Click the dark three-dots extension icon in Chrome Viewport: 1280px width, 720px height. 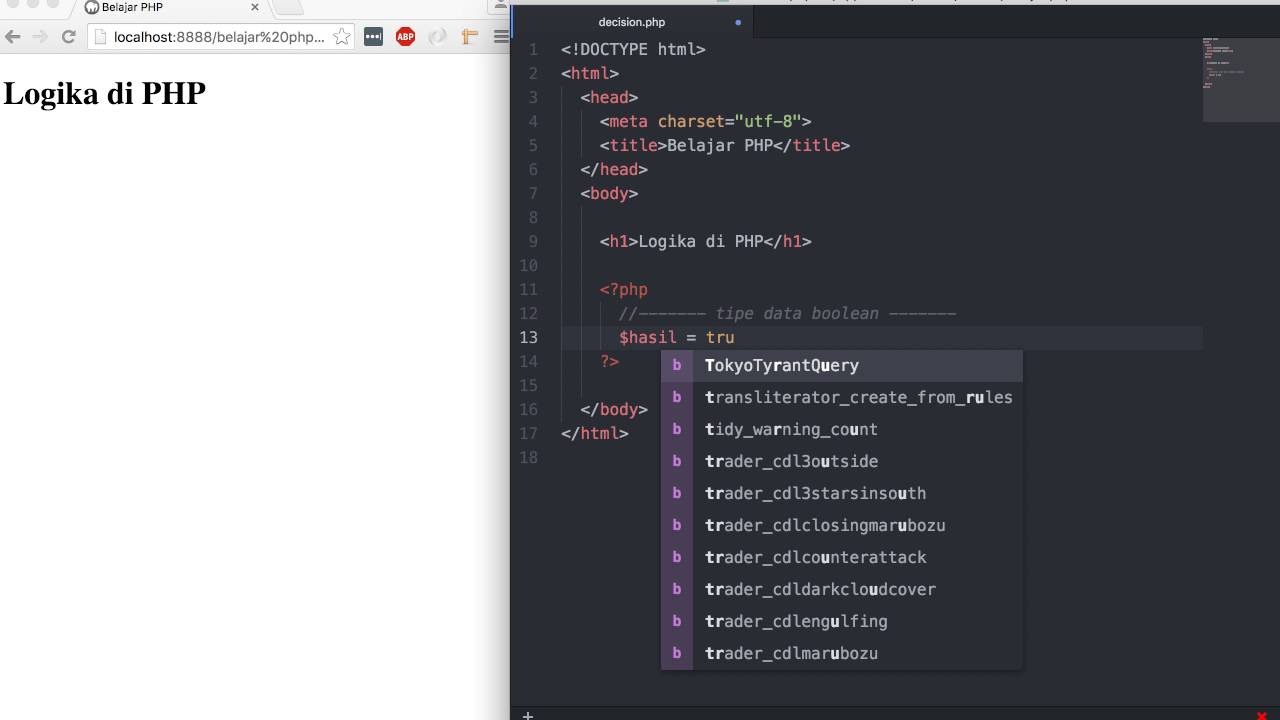tap(373, 37)
